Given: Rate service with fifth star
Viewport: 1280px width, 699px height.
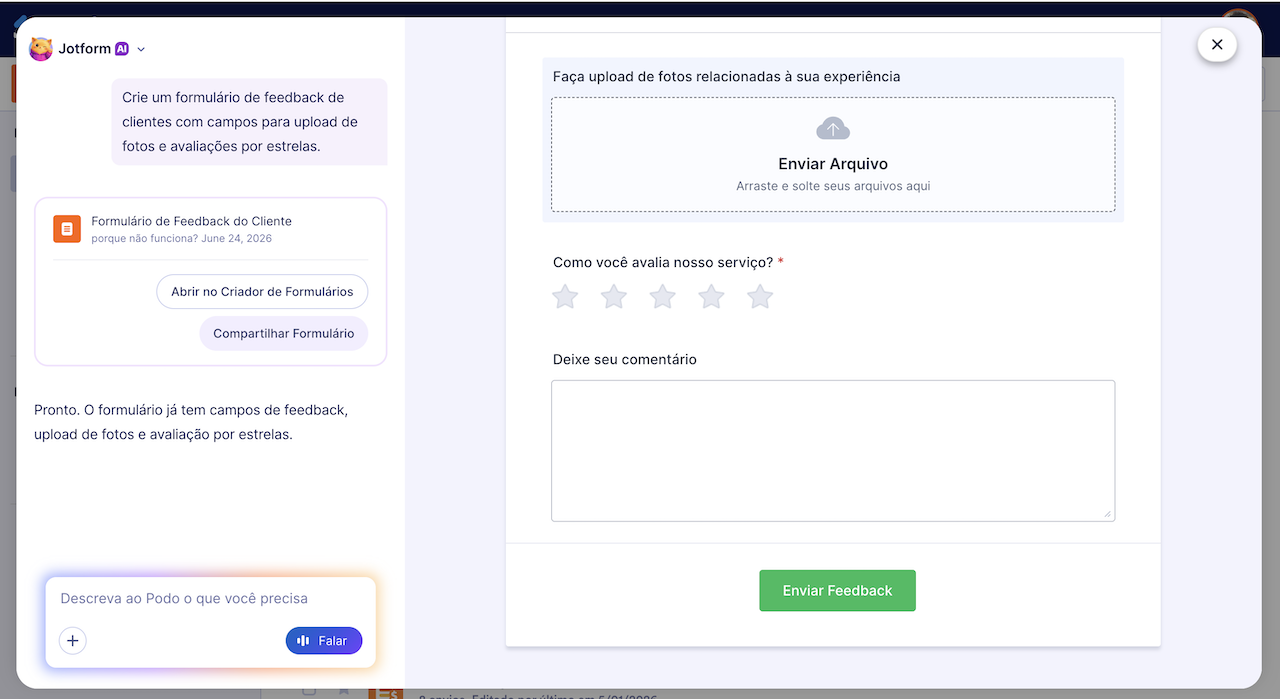Looking at the screenshot, I should point(760,297).
